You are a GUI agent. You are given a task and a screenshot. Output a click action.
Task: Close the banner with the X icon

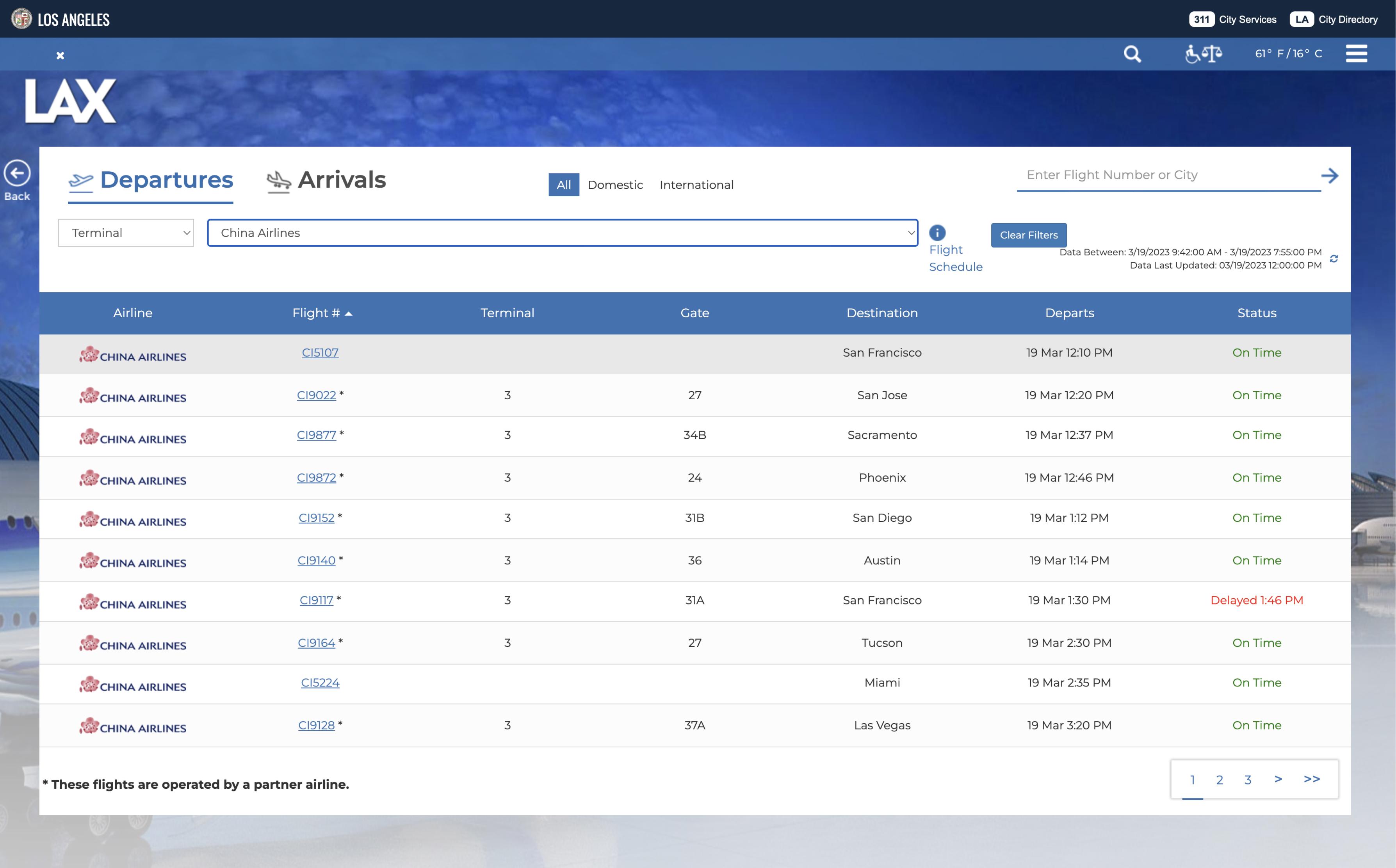(x=60, y=56)
